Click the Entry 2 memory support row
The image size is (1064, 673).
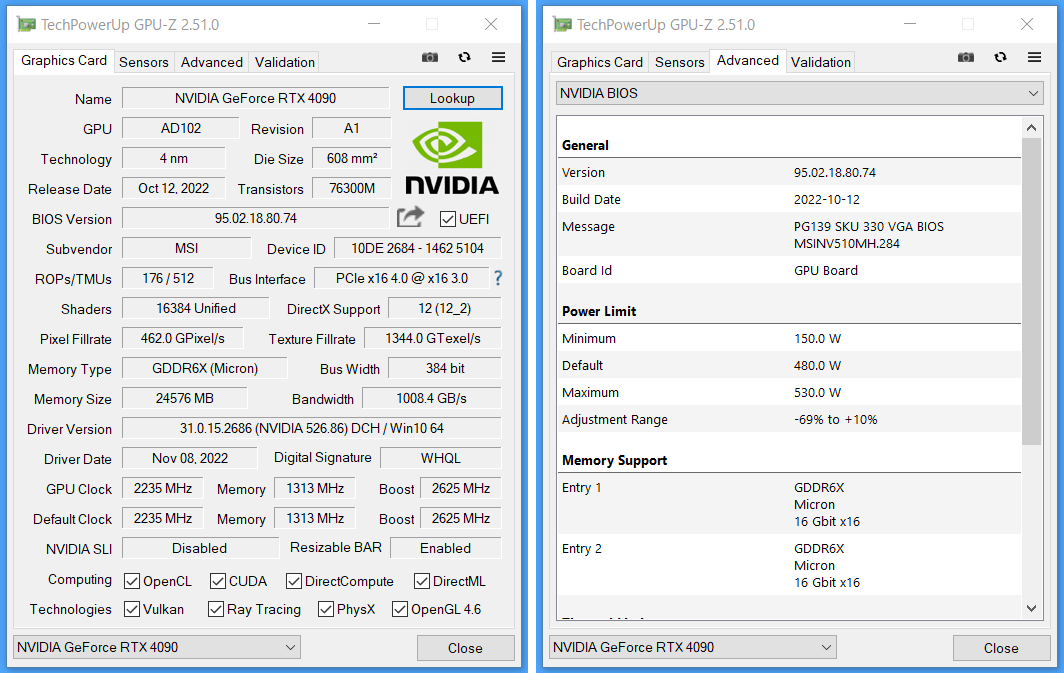[789, 565]
